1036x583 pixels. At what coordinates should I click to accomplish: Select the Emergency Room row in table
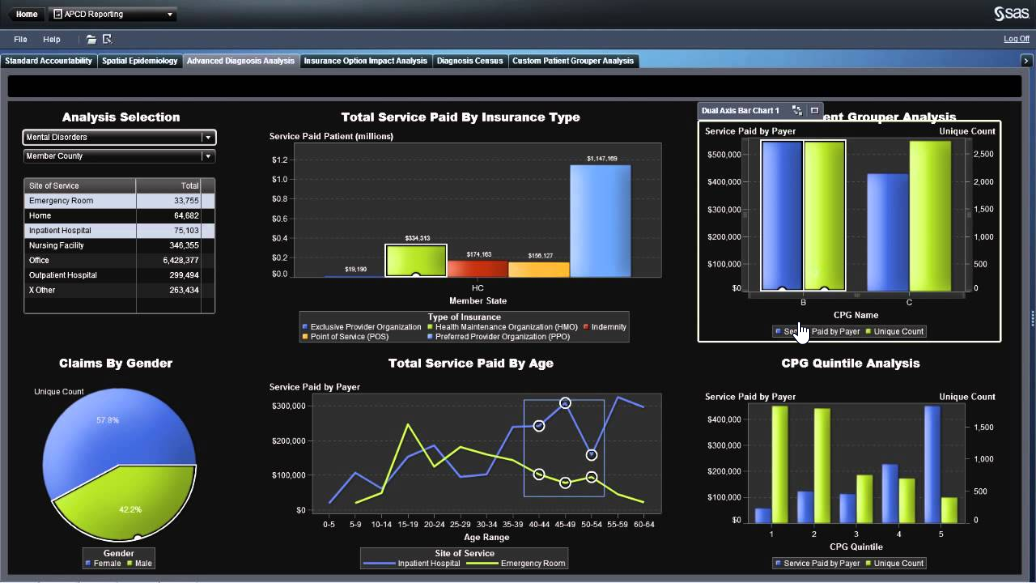point(118,200)
